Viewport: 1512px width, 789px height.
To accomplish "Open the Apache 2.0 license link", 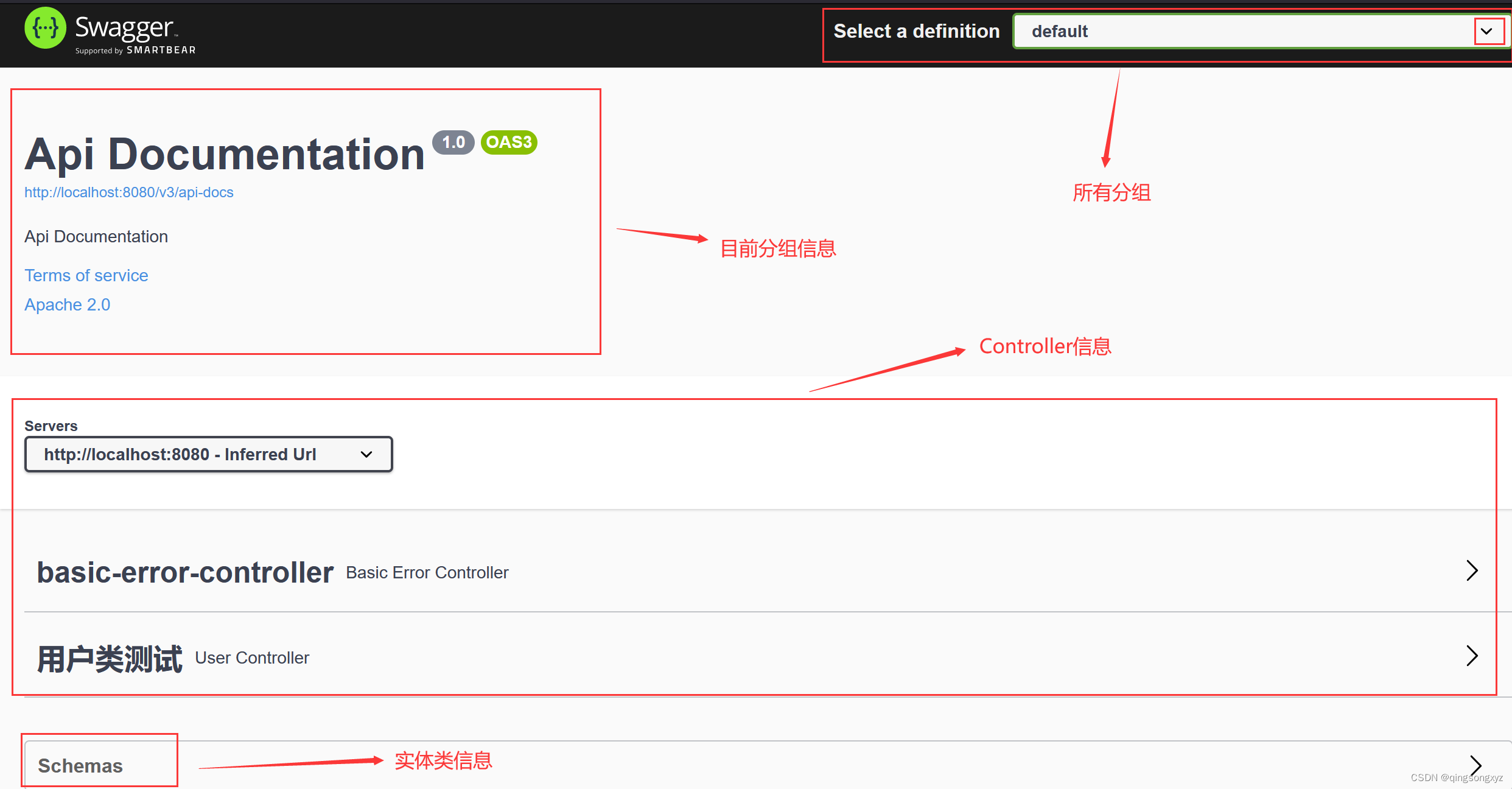I will point(68,304).
